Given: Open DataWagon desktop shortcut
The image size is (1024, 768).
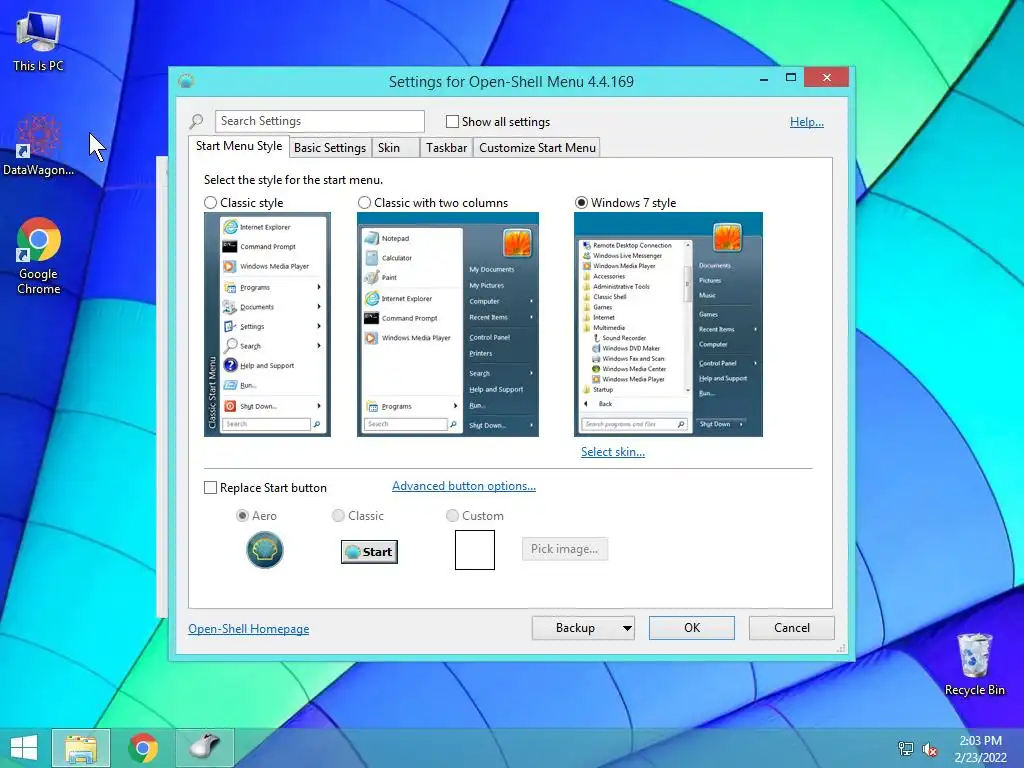Looking at the screenshot, I should (38, 144).
